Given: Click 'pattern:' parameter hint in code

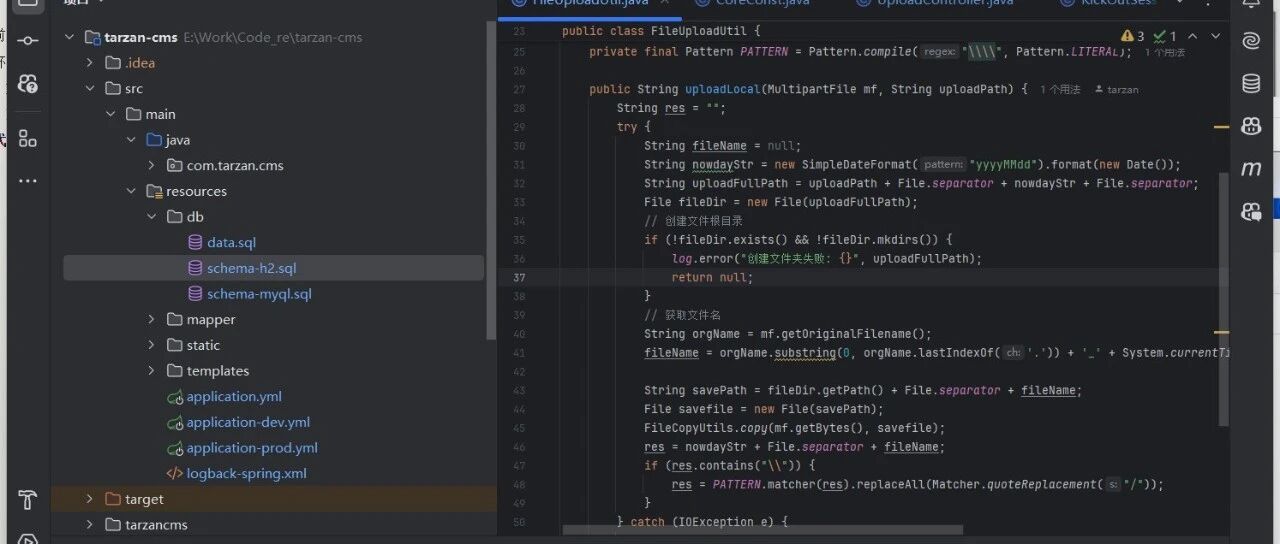Looking at the screenshot, I should click(x=943, y=165).
